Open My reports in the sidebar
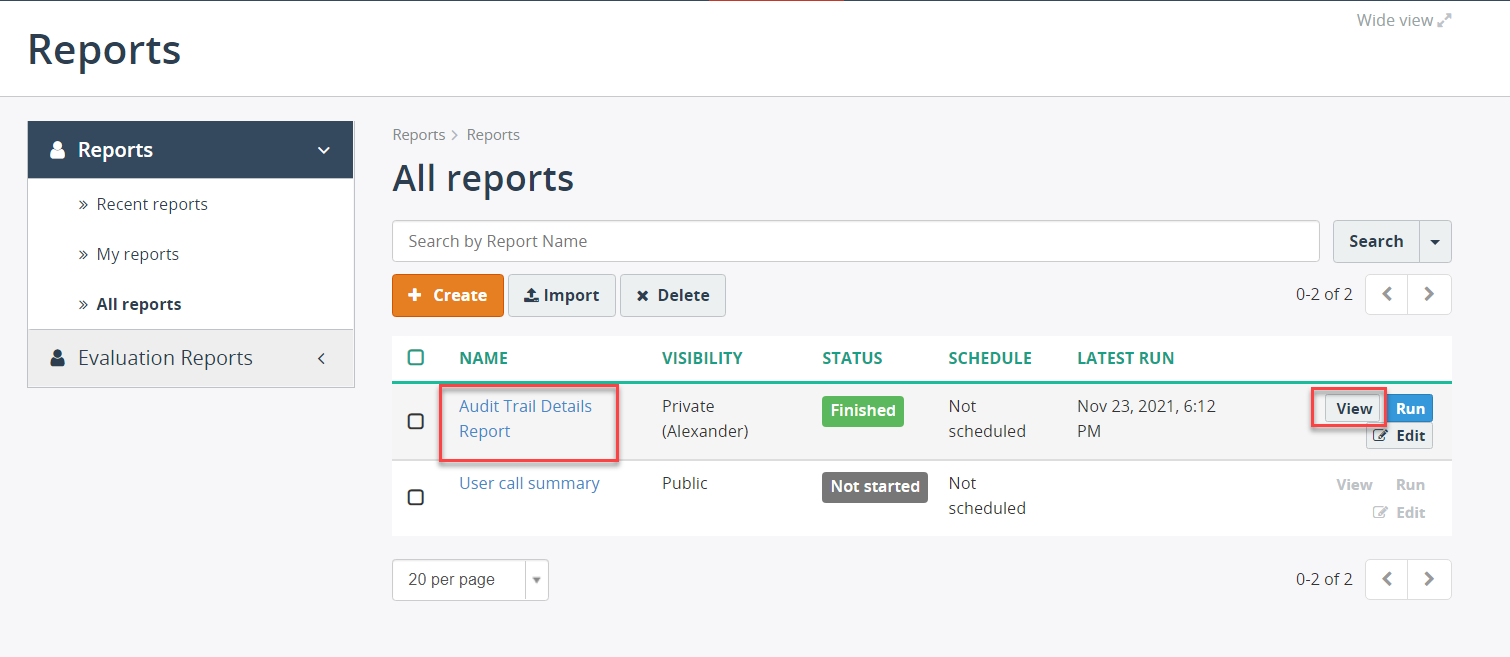The image size is (1510, 657). point(138,254)
